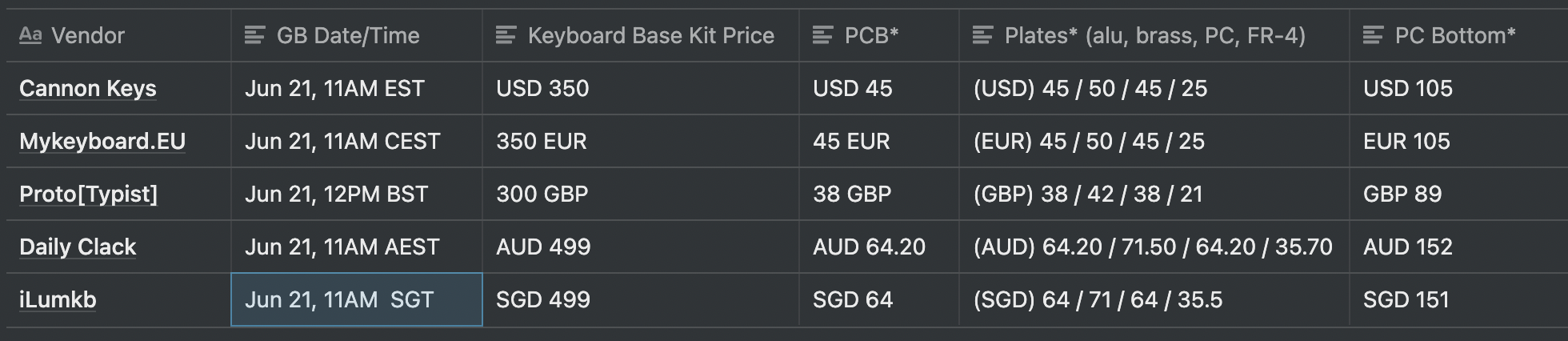Image resolution: width=1568 pixels, height=341 pixels.
Task: Click the Proto[Typist] GBP 89 PC Bottom cell
Action: point(1456,194)
